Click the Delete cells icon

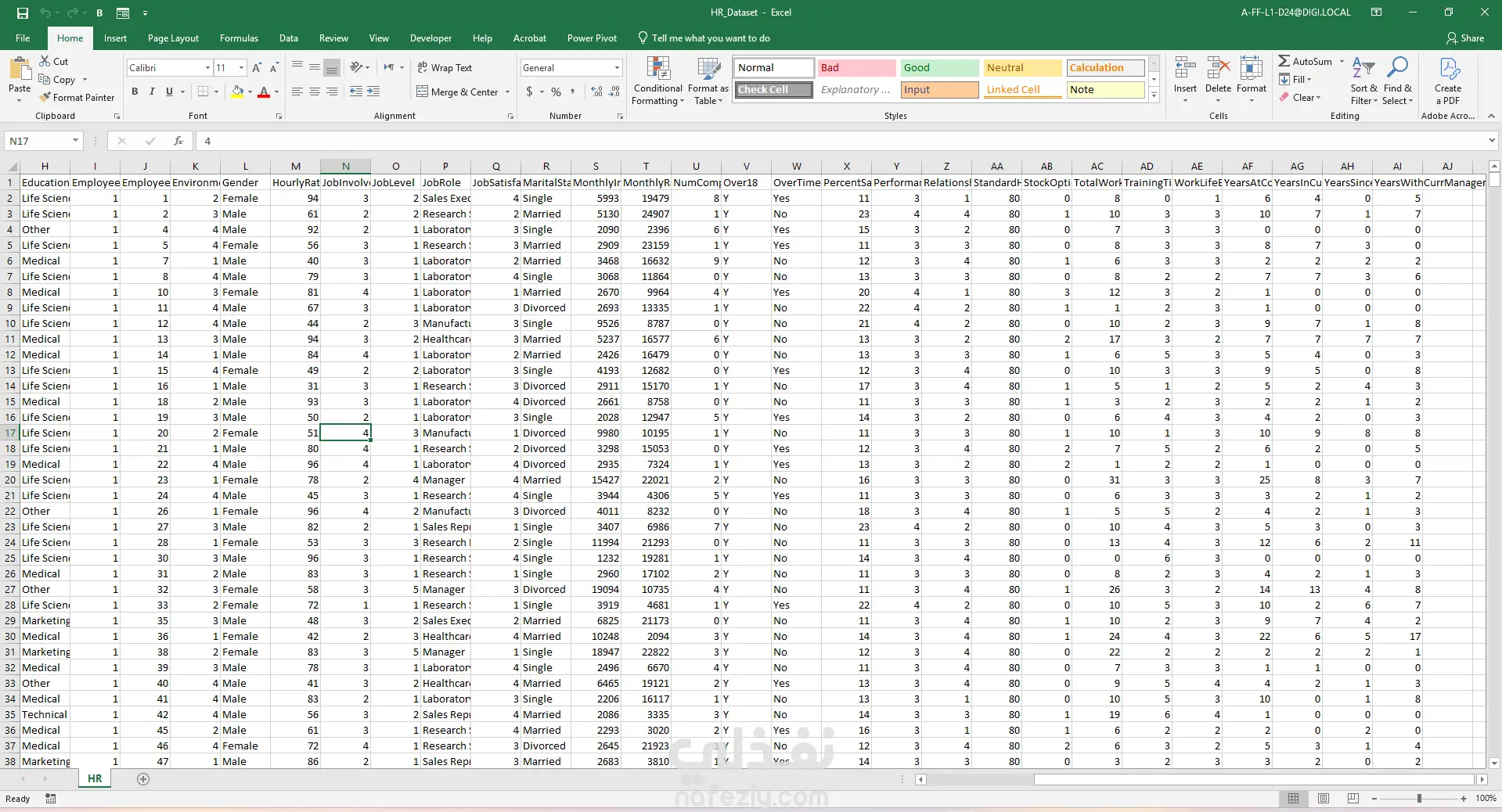point(1218,68)
